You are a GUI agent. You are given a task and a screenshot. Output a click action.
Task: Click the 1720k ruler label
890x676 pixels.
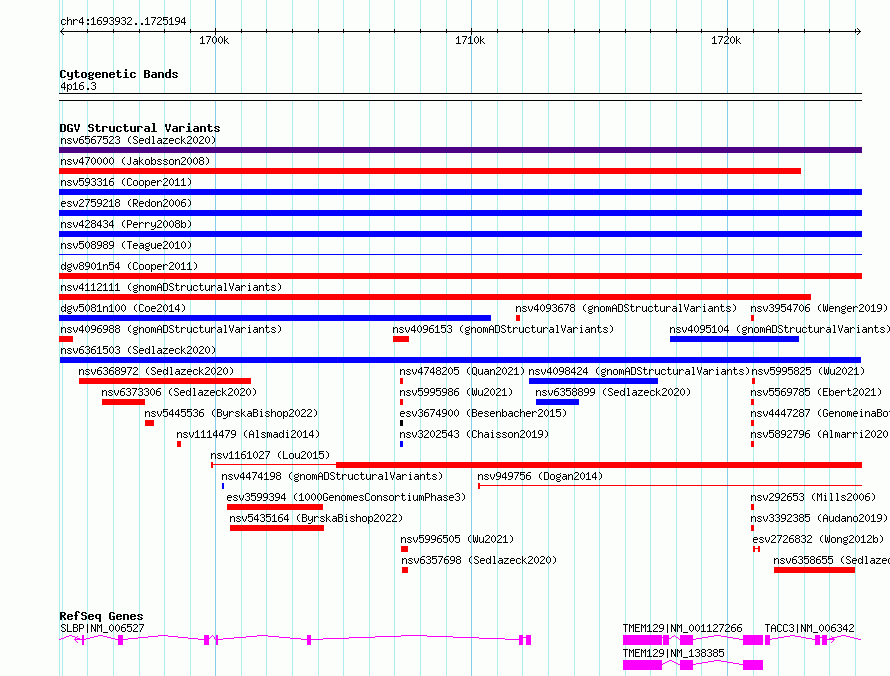point(726,40)
